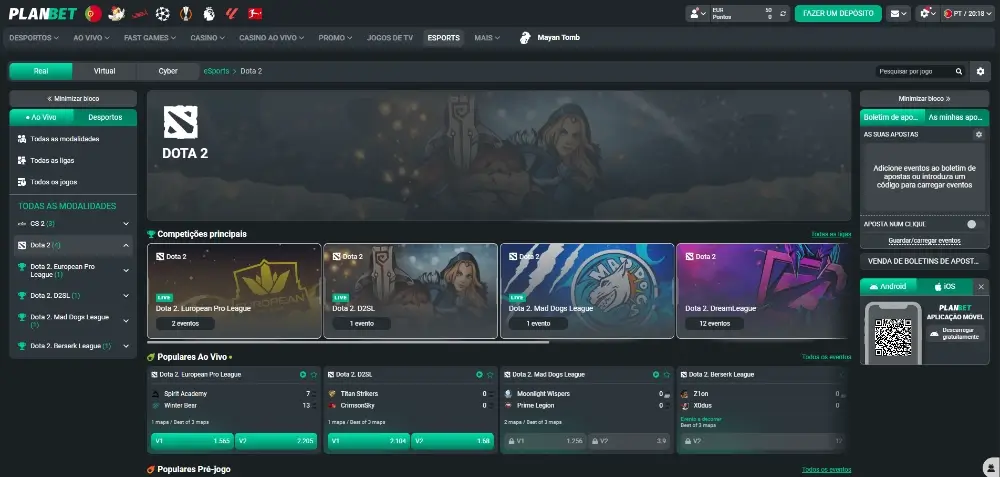Open the DESPORTOS menu
1000x477 pixels.
coord(34,38)
